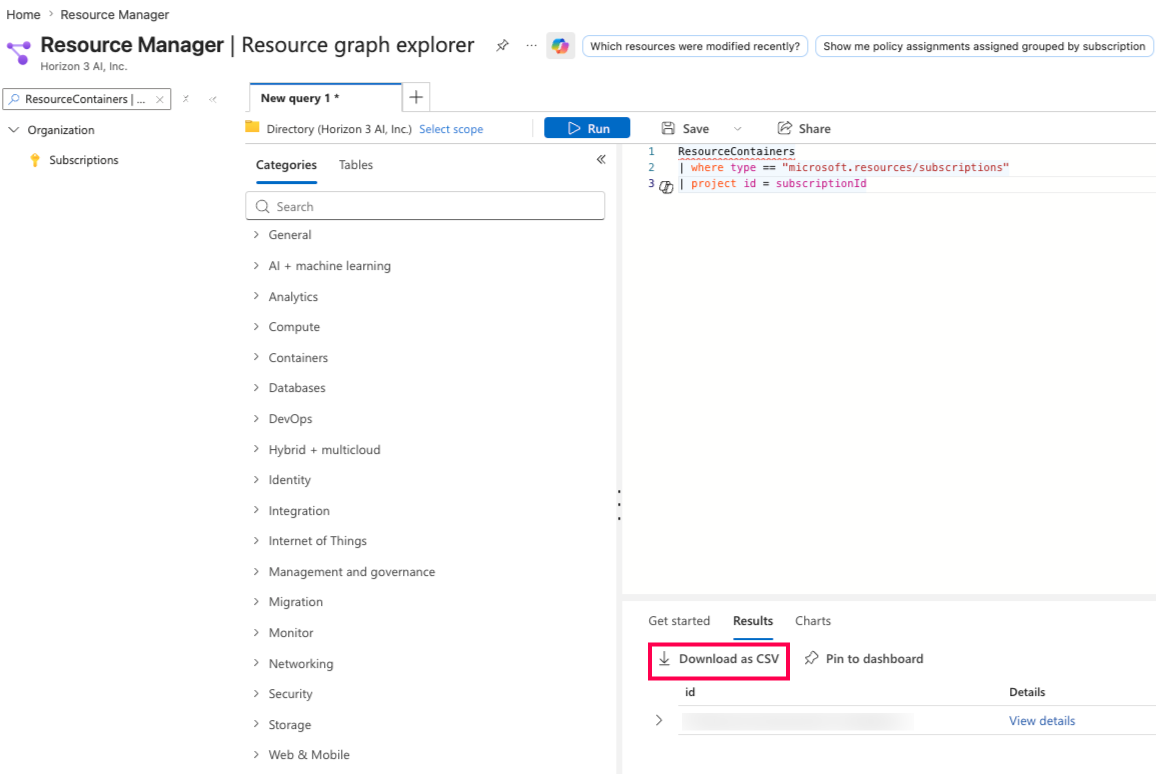This screenshot has height=774, width=1156.
Task: Pin Resource graph explorer page
Action: (x=502, y=46)
